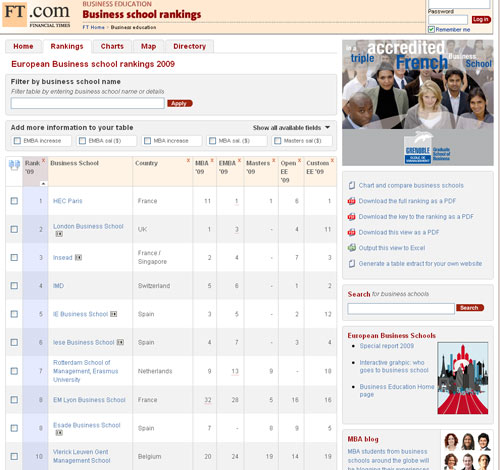Open Interactive graphic: who goes to business school
This screenshot has width=500, height=470.
click(x=394, y=366)
